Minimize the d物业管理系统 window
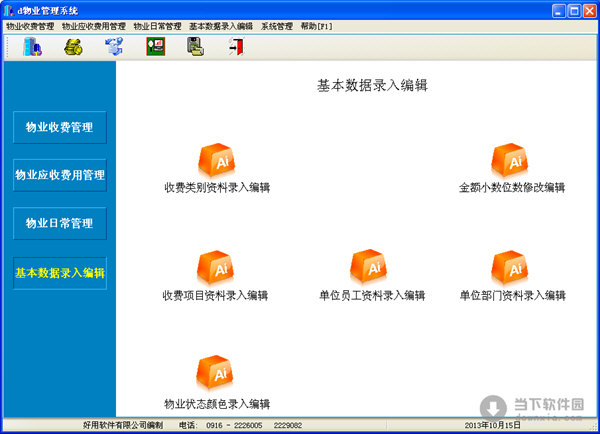 click(559, 11)
